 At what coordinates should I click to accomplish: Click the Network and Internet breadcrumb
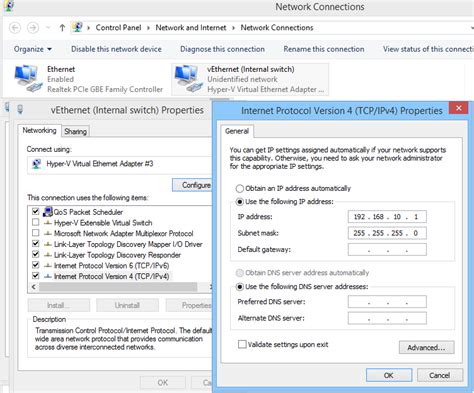[191, 28]
